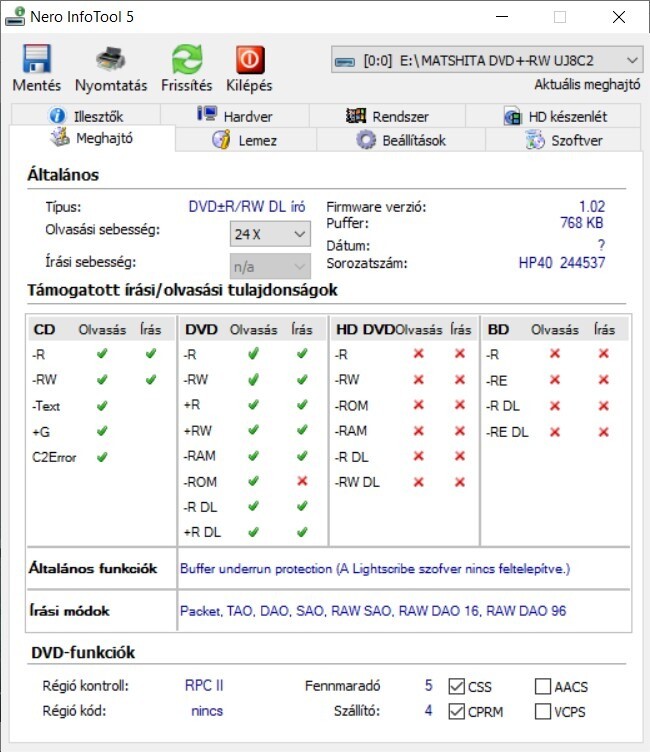650x752 pixels.
Task: Click the HD DVD -RAM Olvasás red cross
Action: (418, 431)
